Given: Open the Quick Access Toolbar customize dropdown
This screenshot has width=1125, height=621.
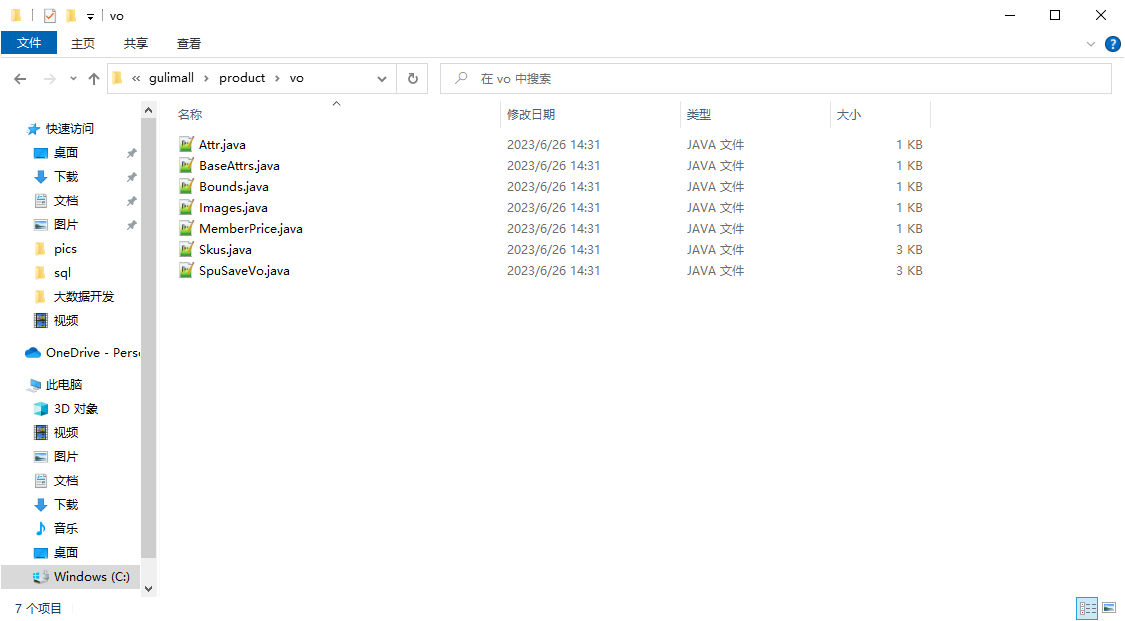Looking at the screenshot, I should coord(90,16).
